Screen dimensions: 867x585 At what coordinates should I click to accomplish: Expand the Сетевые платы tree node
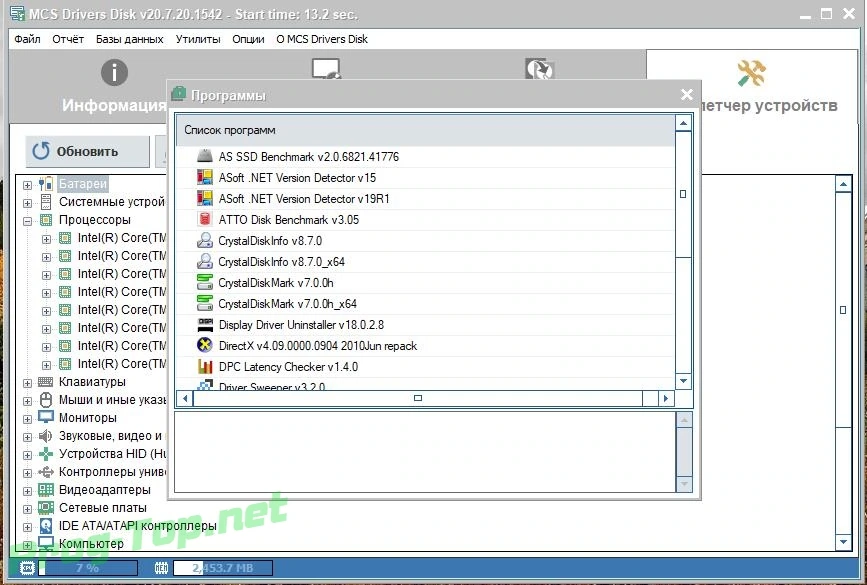[27, 509]
